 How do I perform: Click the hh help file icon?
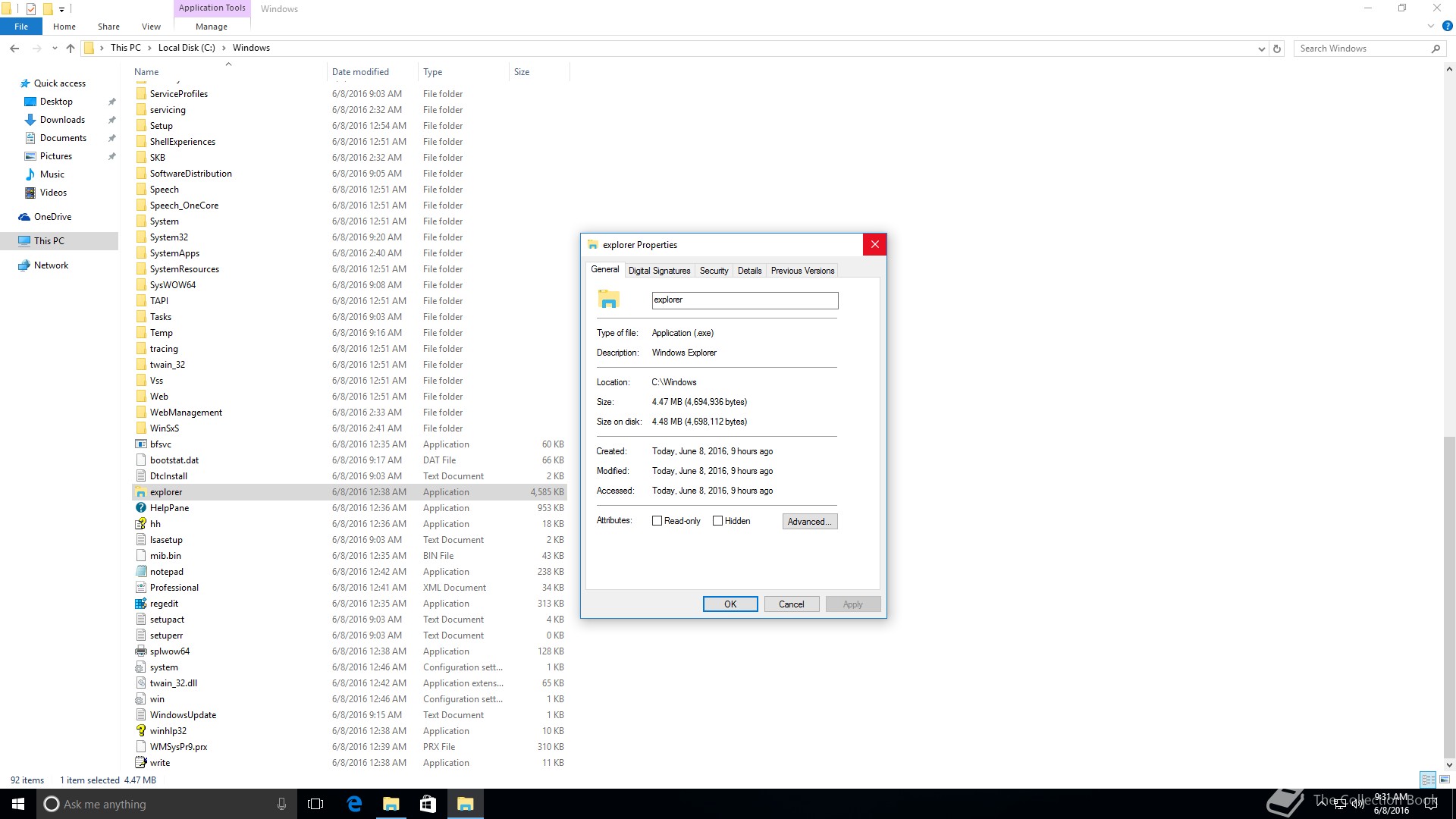pyautogui.click(x=141, y=524)
